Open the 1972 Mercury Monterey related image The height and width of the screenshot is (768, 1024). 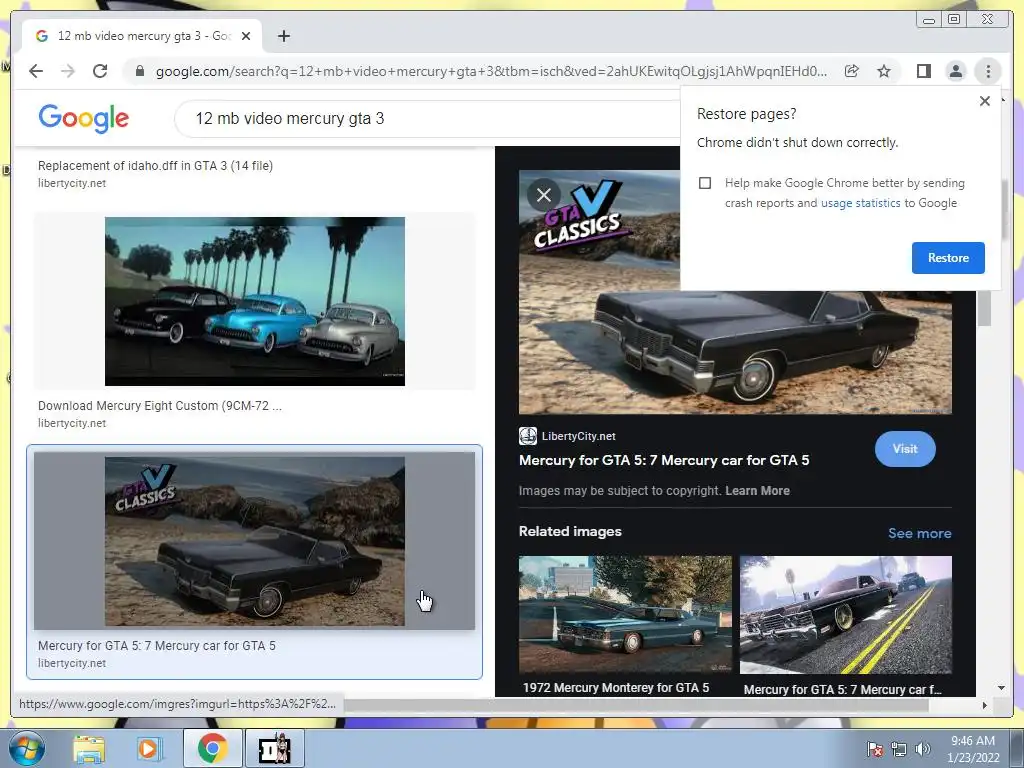[x=625, y=615]
